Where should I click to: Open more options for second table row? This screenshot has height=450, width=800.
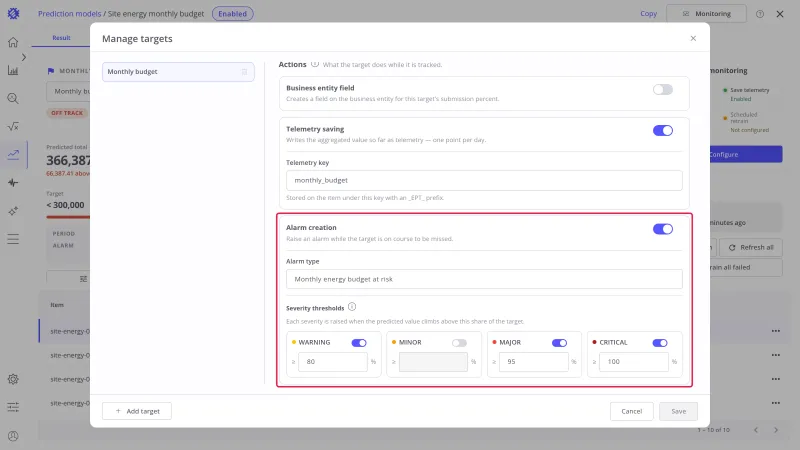click(x=776, y=355)
